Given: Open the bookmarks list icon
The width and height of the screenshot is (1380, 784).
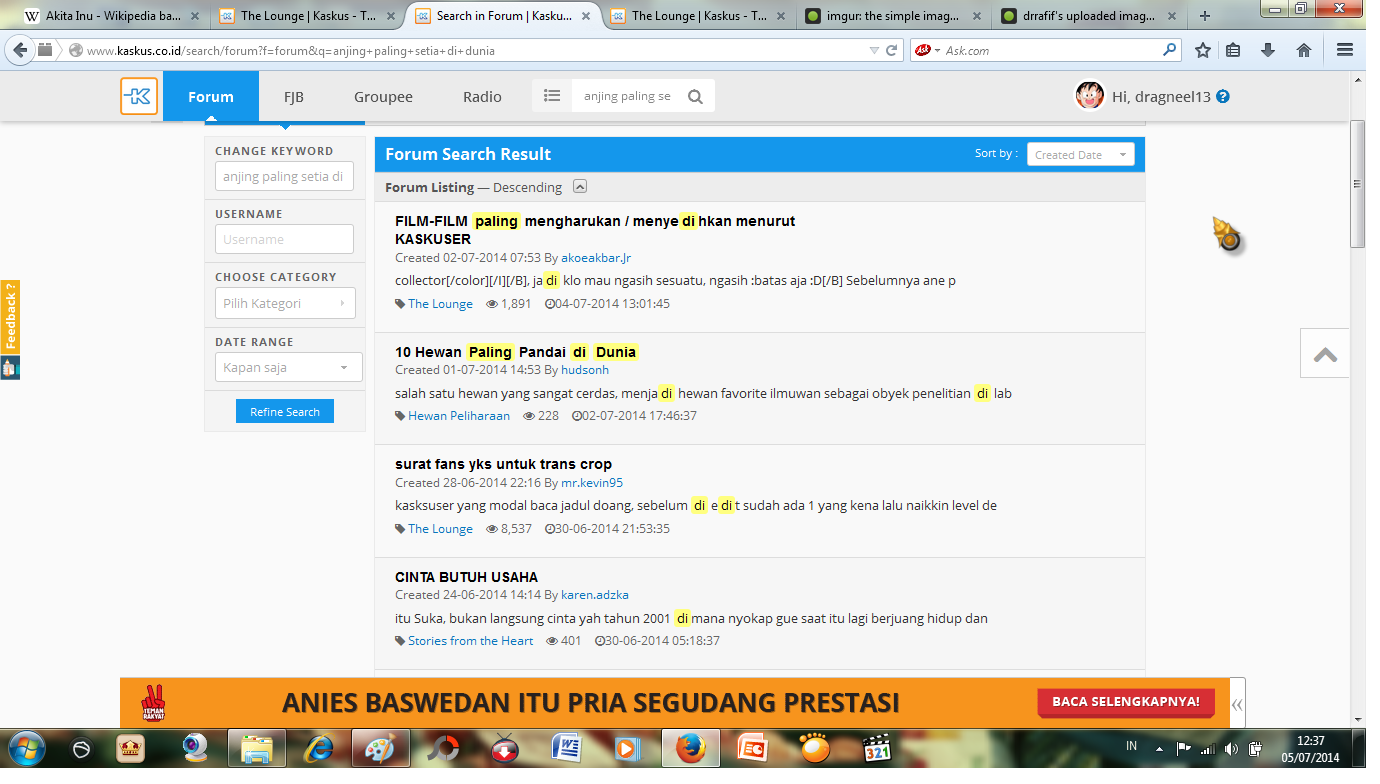Looking at the screenshot, I should 1233,50.
